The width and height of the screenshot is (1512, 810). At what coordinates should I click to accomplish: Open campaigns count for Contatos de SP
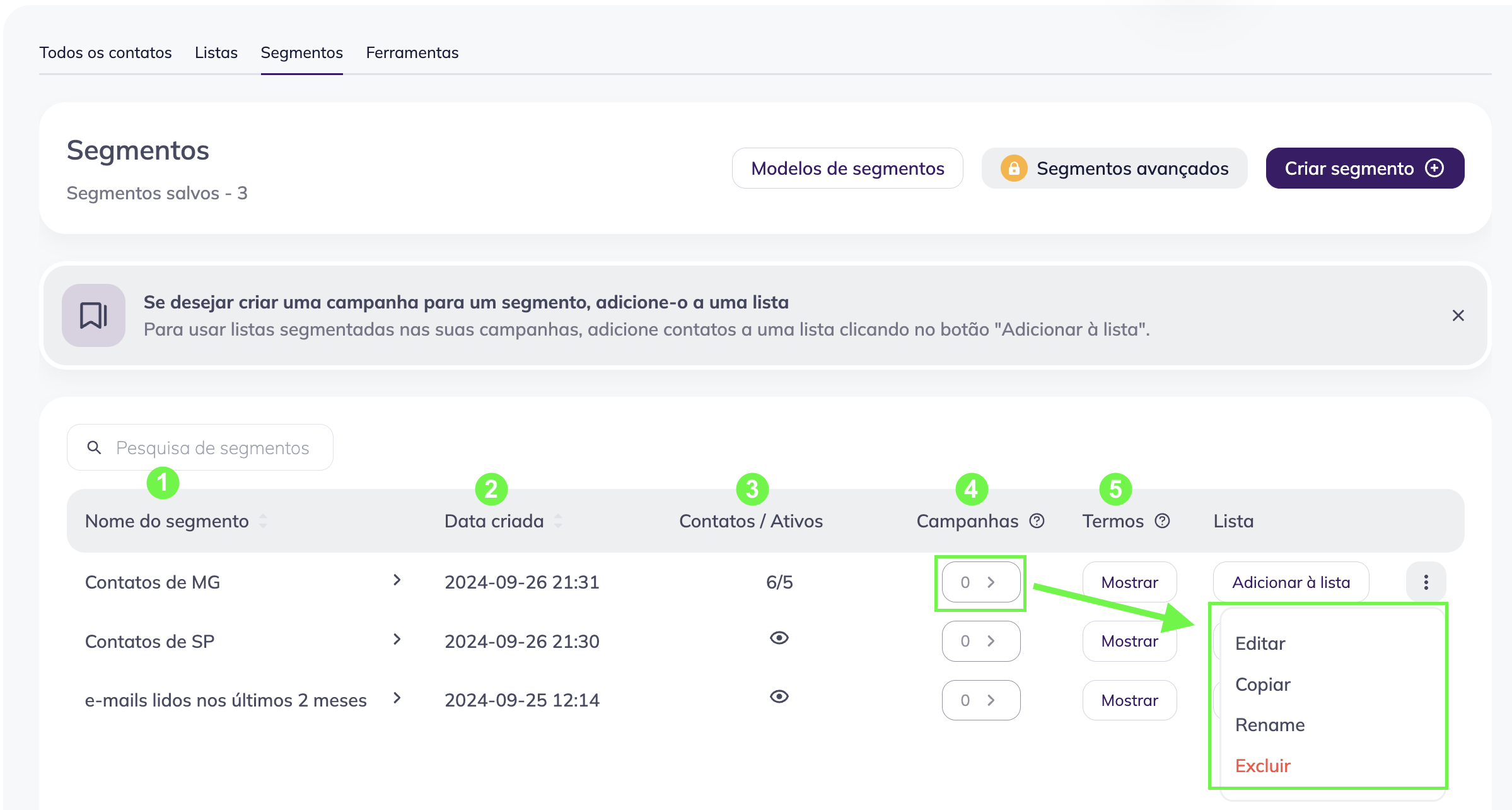point(980,641)
